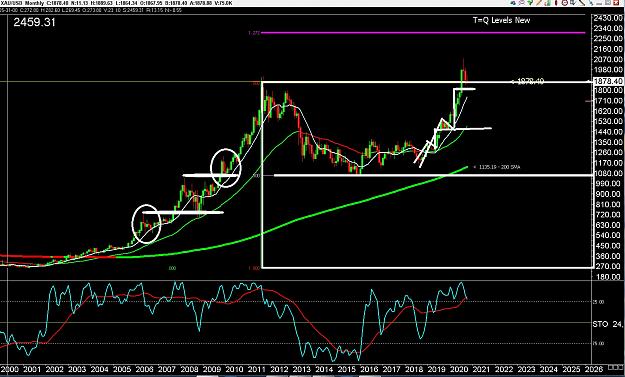The height and width of the screenshot is (377, 625).
Task: Click the 1350.00 price axis label
Action: tap(607, 142)
